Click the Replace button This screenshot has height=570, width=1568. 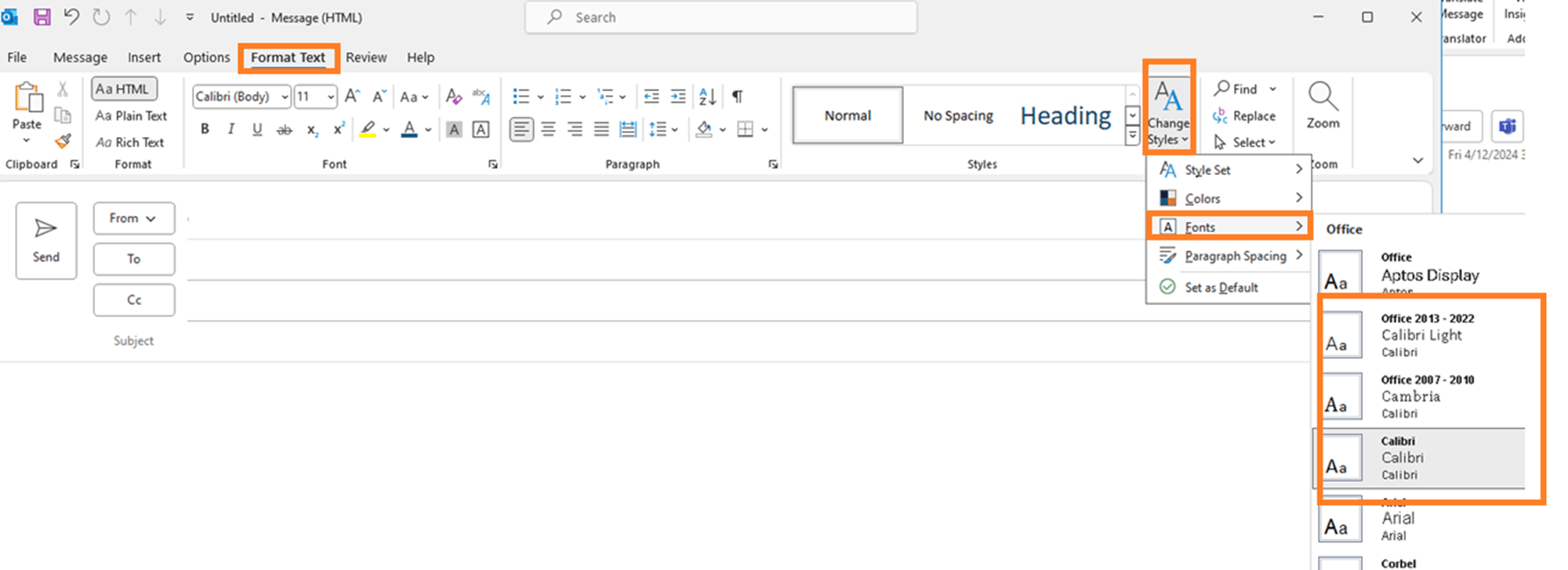tap(1244, 116)
